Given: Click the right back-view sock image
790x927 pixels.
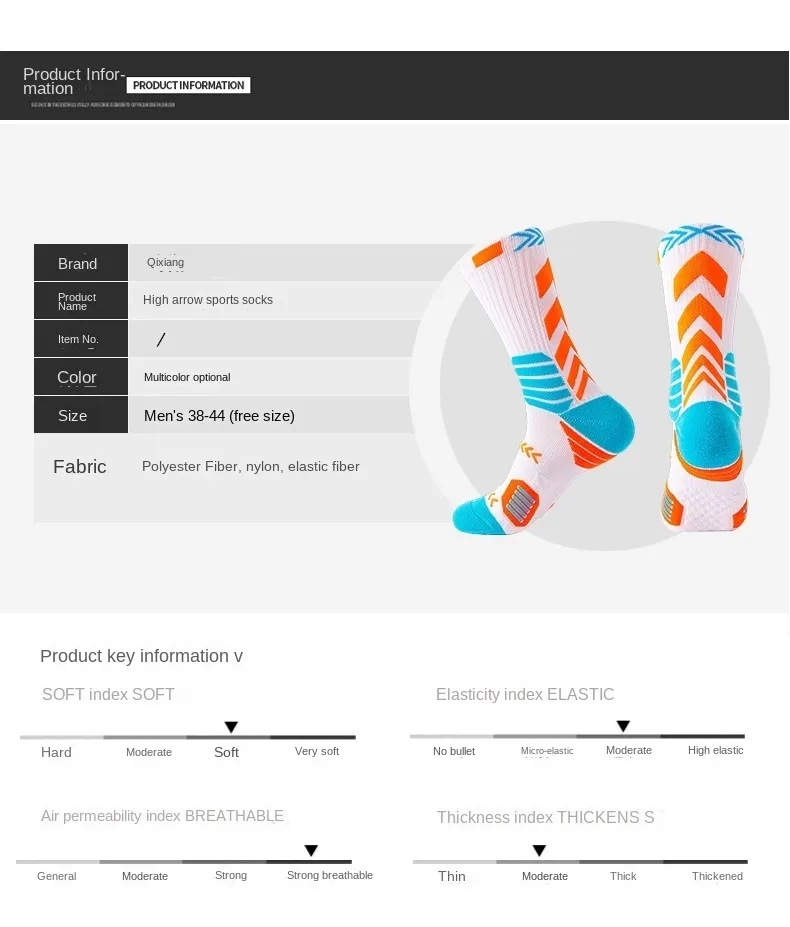Looking at the screenshot, I should coord(702,375).
